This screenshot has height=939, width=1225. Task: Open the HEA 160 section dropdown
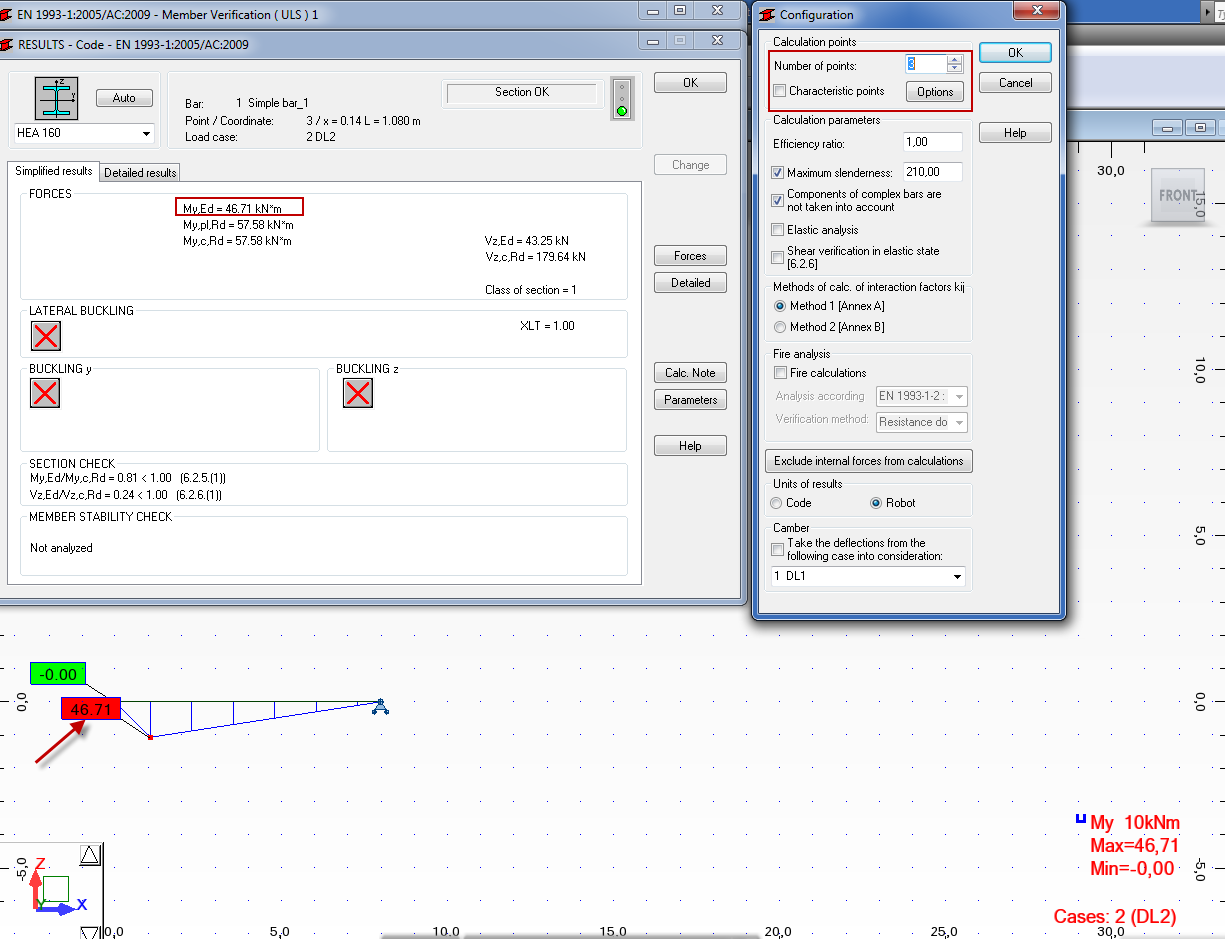pyautogui.click(x=145, y=132)
